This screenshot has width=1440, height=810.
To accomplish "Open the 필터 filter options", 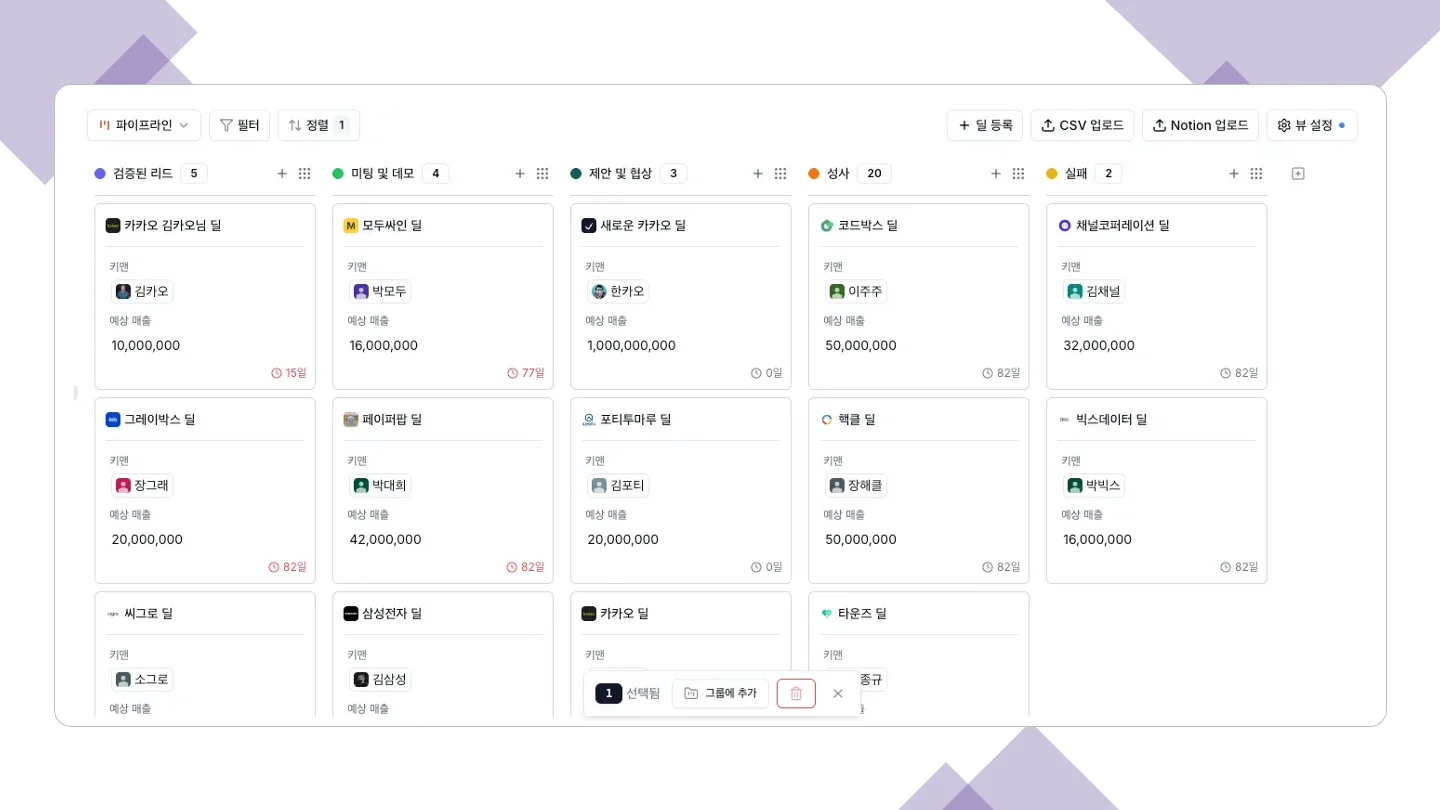I will click(240, 125).
